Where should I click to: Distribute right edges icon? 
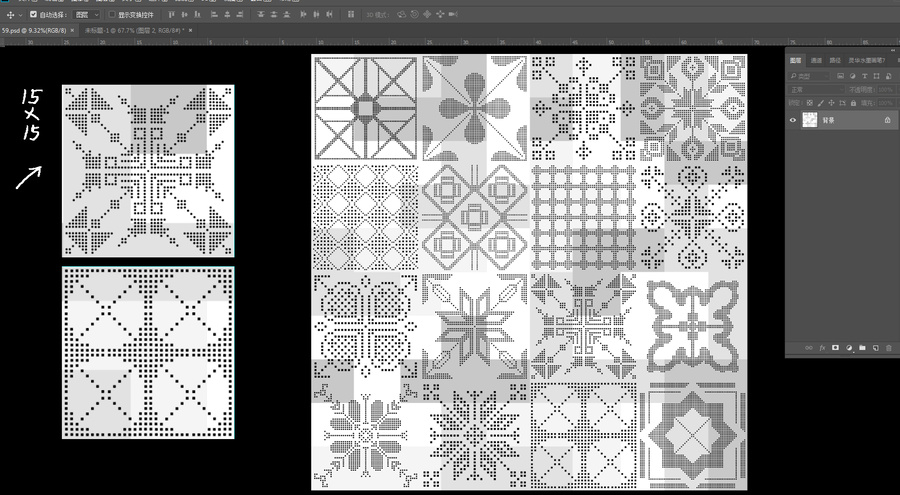(329, 14)
